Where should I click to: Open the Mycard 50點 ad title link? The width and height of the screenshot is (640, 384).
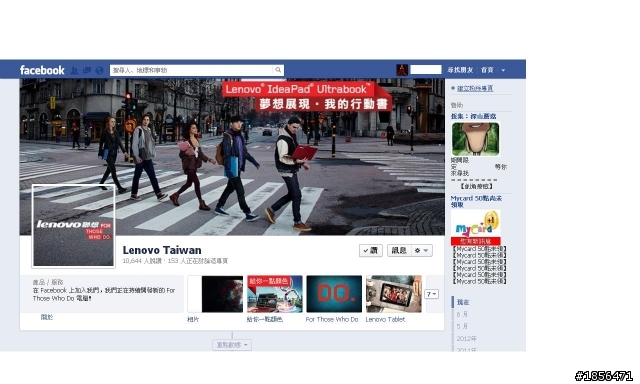tap(476, 202)
